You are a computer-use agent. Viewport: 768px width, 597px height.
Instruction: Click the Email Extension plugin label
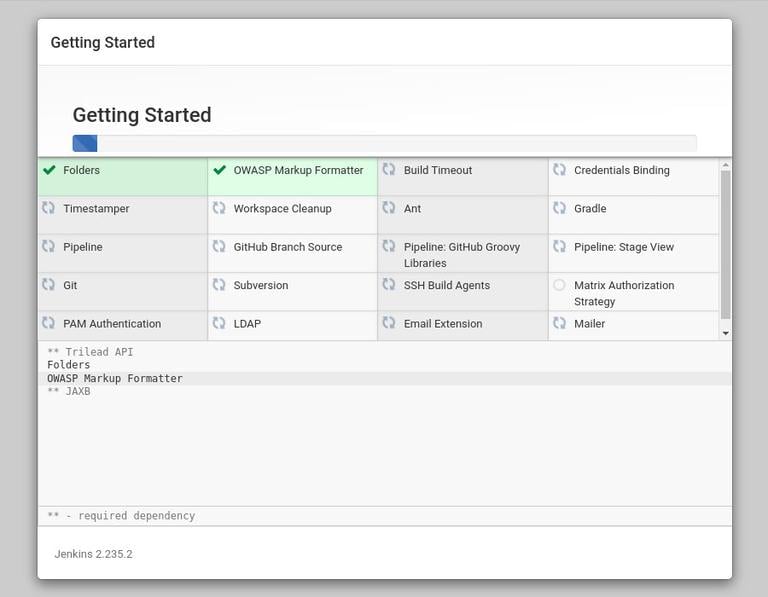443,324
